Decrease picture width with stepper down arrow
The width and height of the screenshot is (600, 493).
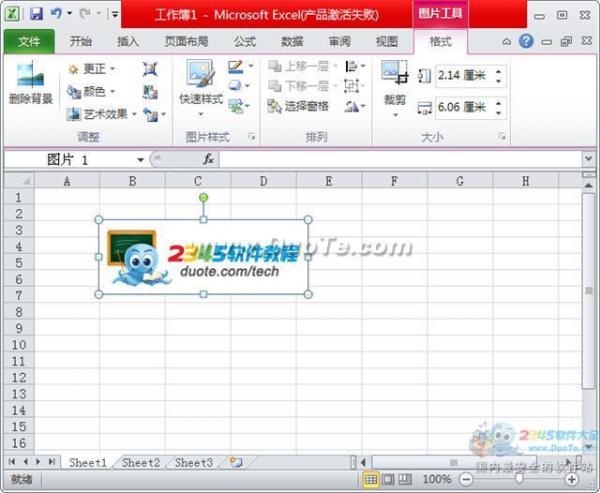(x=498, y=113)
